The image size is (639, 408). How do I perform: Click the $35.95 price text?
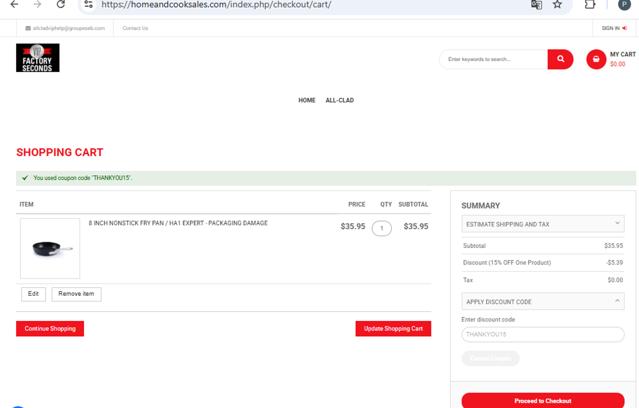pyautogui.click(x=353, y=226)
